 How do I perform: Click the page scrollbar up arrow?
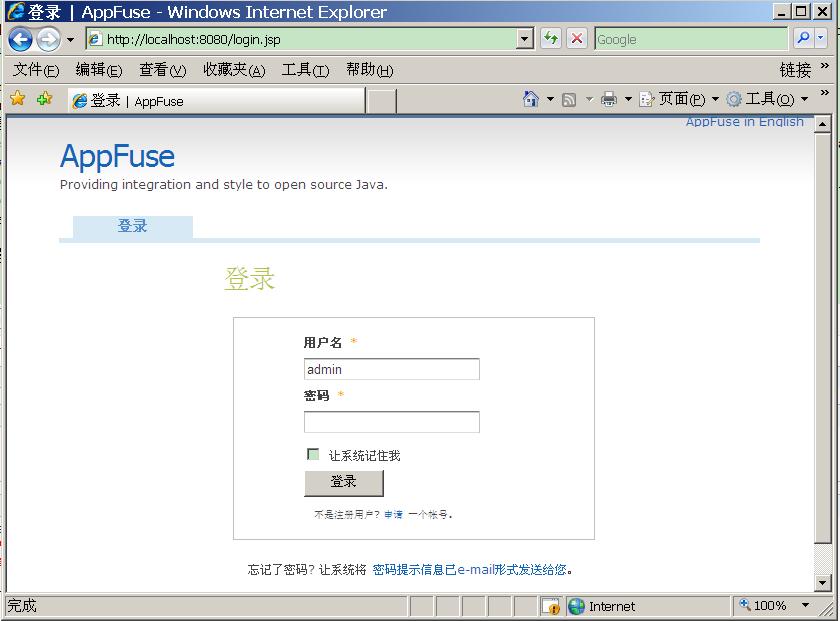(x=822, y=124)
